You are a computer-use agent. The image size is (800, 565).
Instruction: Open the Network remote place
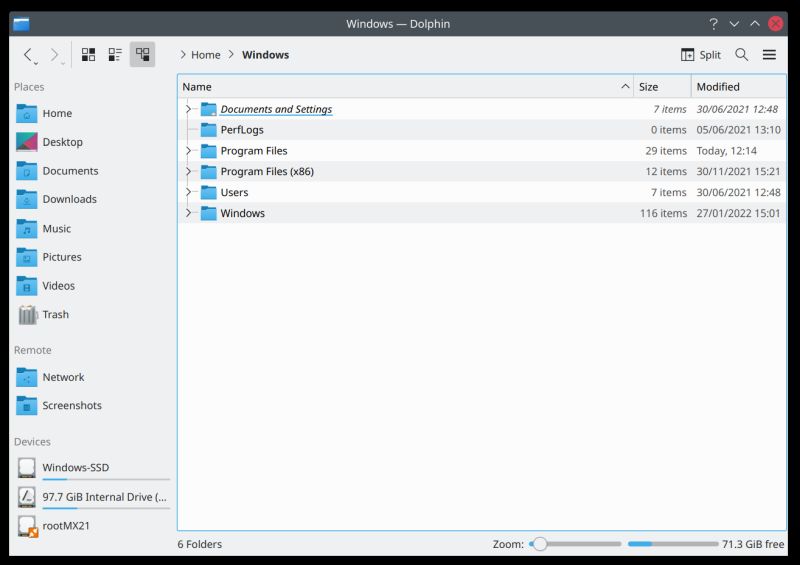pos(63,377)
